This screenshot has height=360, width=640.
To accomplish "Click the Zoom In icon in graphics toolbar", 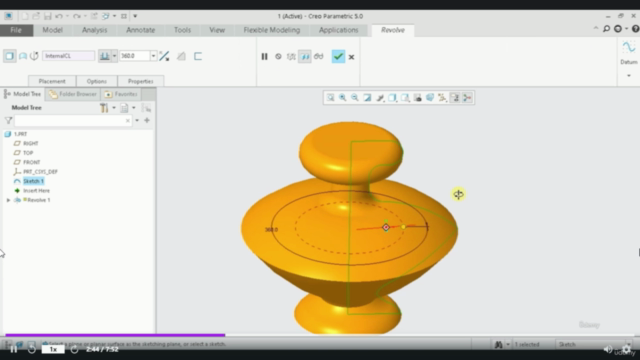I will pos(342,98).
